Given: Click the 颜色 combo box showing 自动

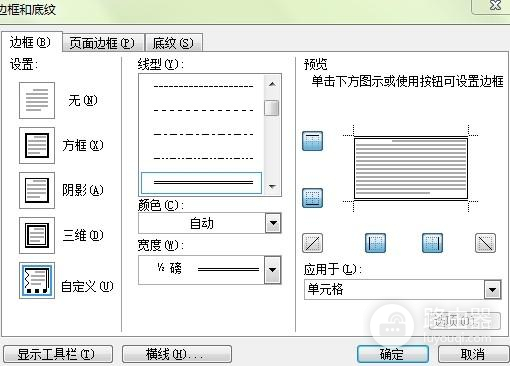Looking at the screenshot, I should tap(210, 223).
